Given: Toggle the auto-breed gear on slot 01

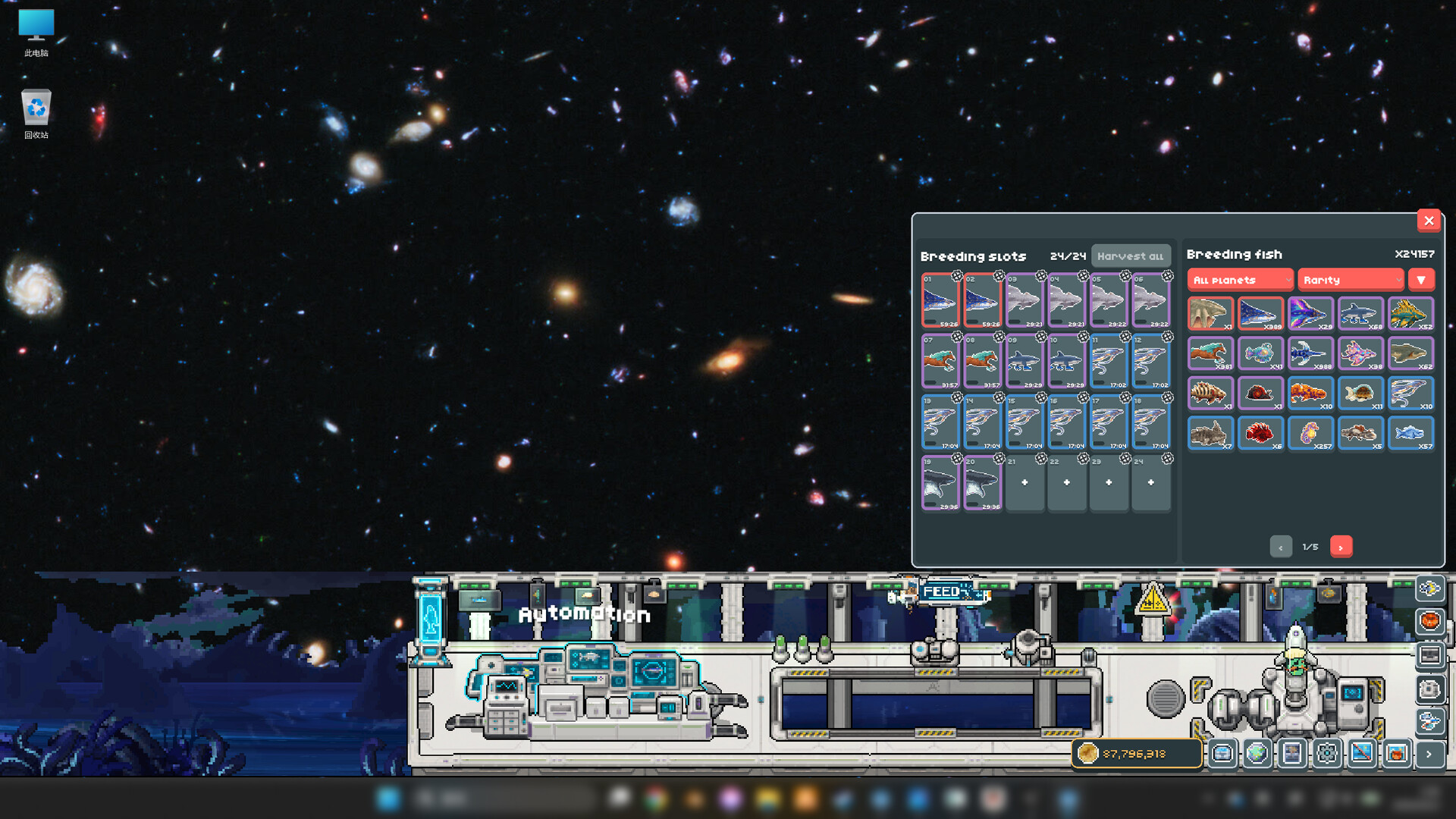Looking at the screenshot, I should tap(957, 276).
